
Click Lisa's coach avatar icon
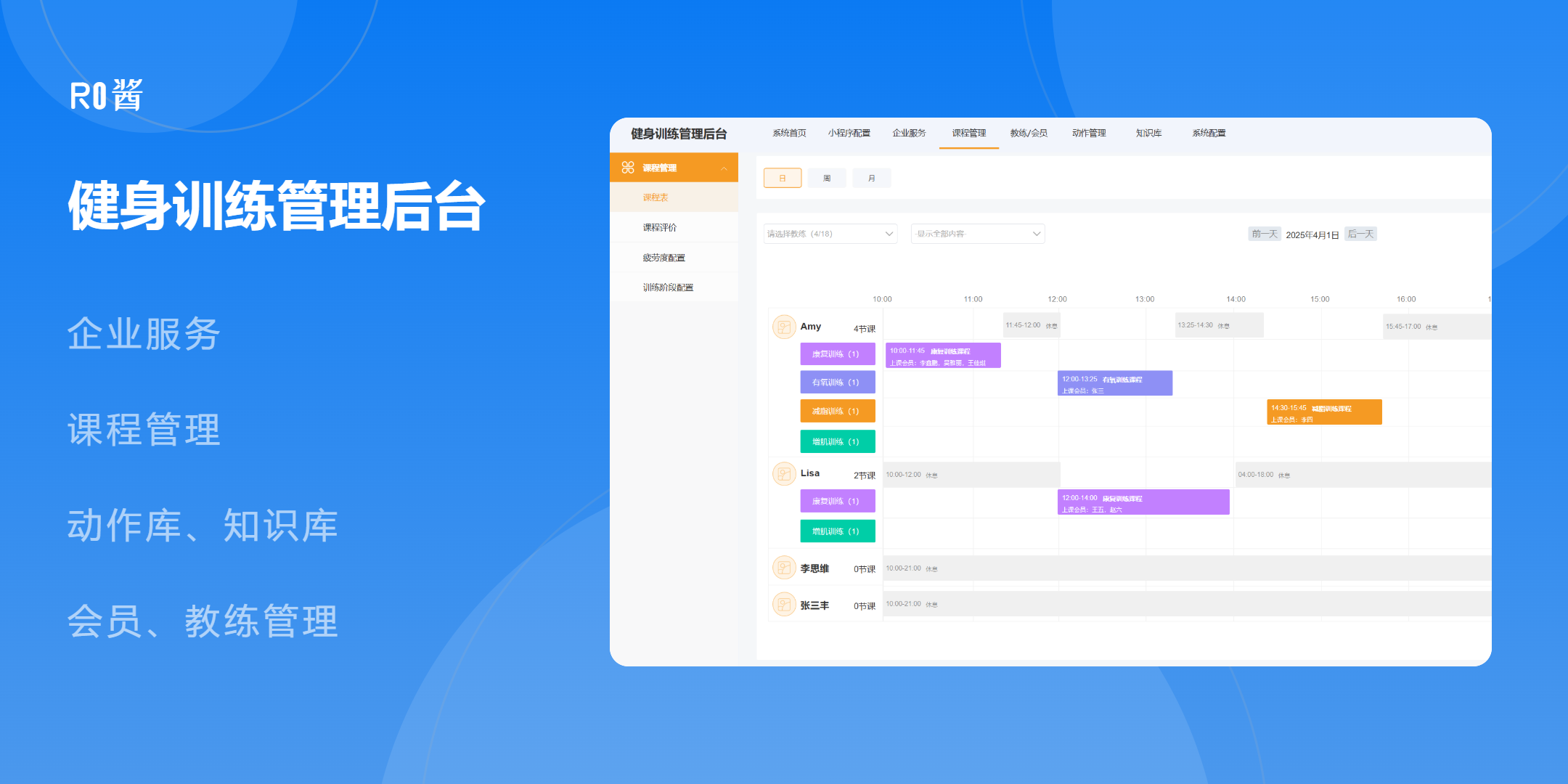(x=784, y=474)
